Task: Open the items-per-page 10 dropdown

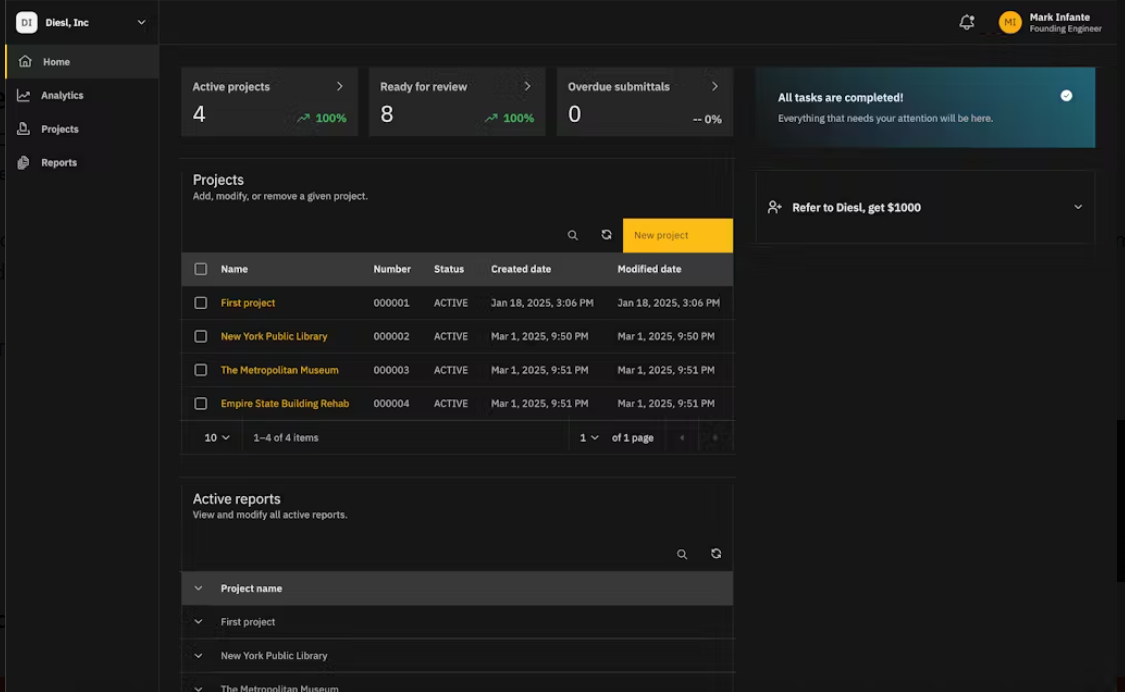Action: click(217, 438)
